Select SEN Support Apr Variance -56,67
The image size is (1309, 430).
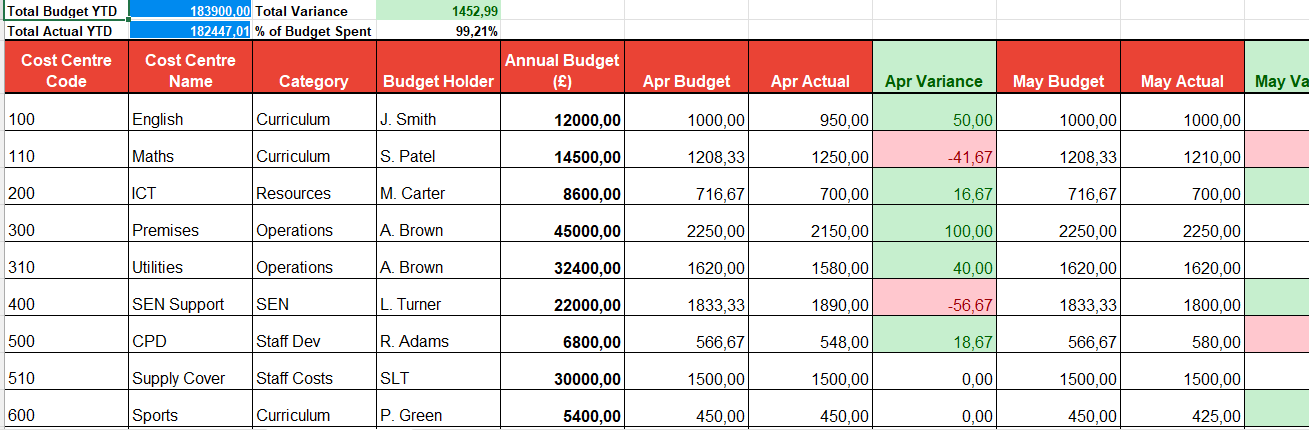(934, 304)
